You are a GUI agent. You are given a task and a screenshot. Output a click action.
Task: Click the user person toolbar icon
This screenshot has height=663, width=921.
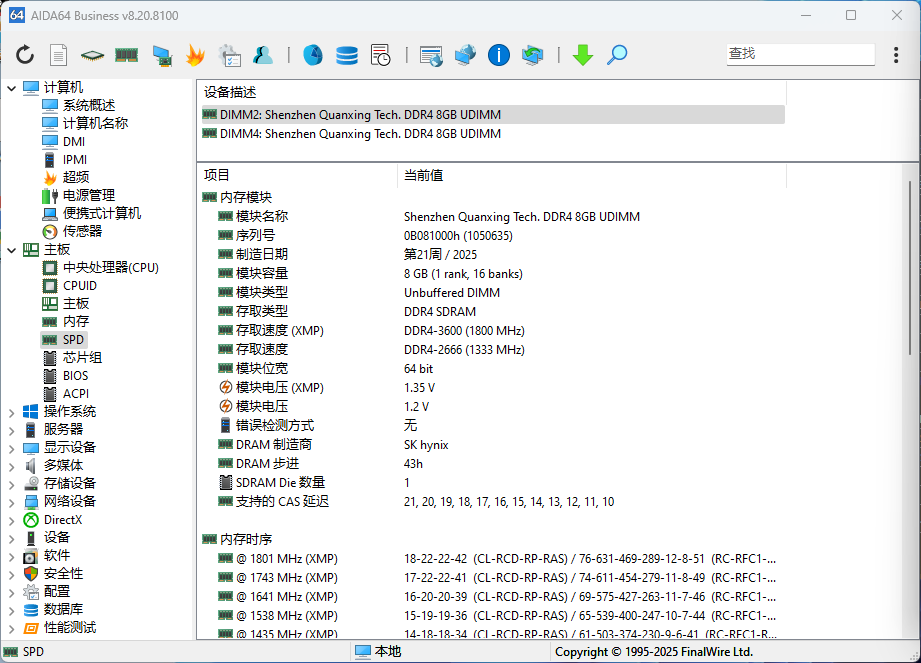(x=263, y=55)
